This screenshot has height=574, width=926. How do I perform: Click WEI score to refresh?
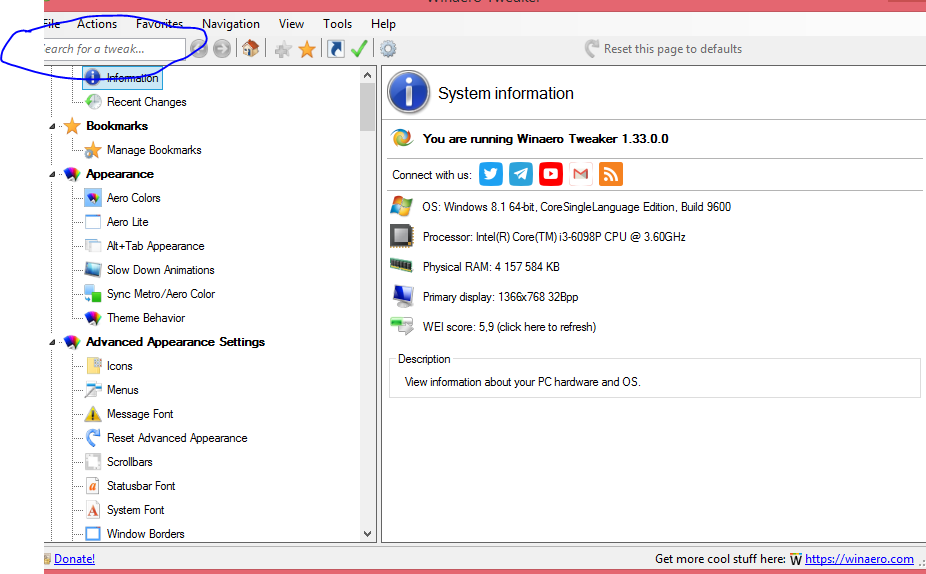[509, 327]
